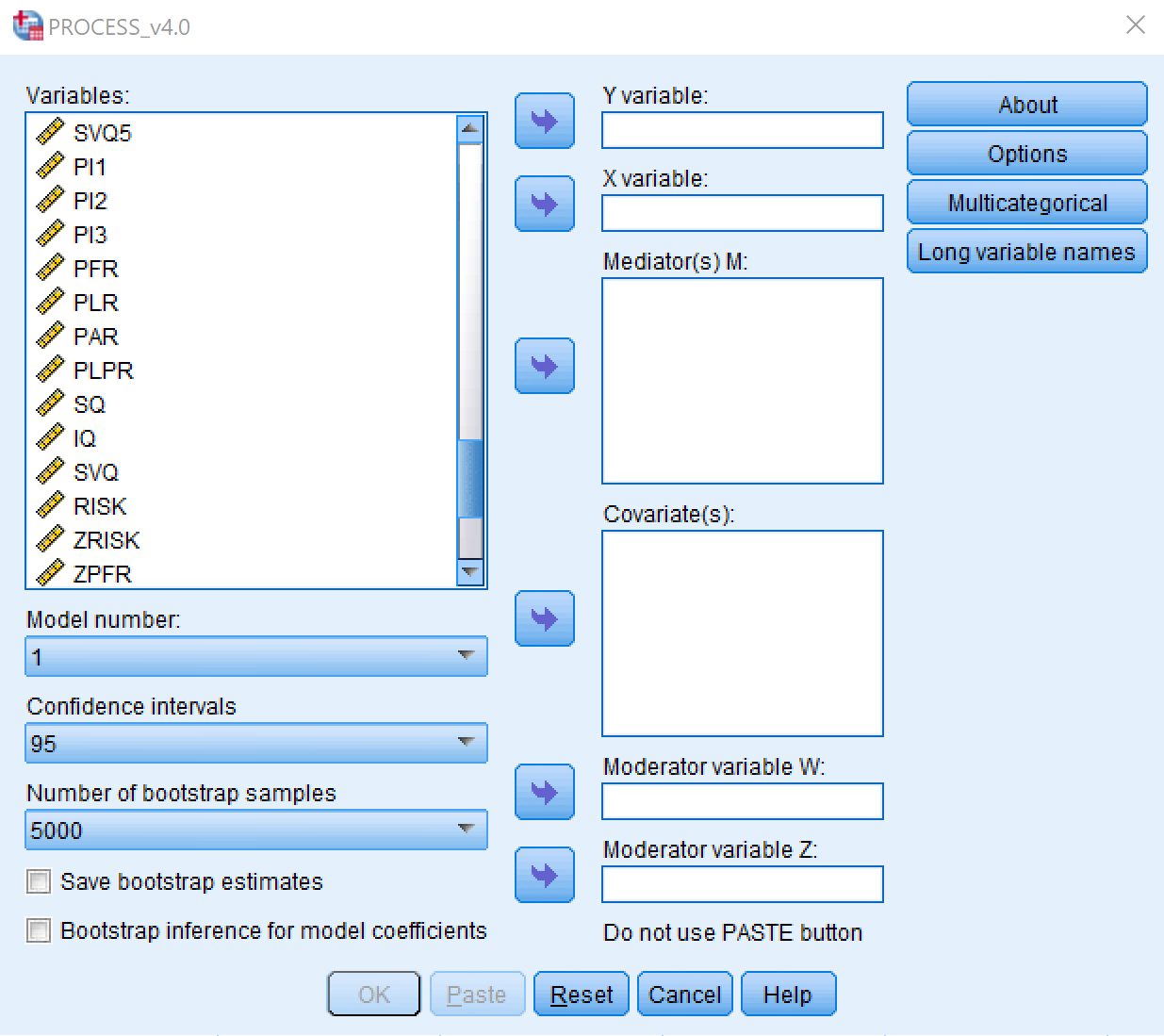Viewport: 1164px width, 1036px height.
Task: Check Bootstrap inference for model coefficients
Action: [38, 930]
